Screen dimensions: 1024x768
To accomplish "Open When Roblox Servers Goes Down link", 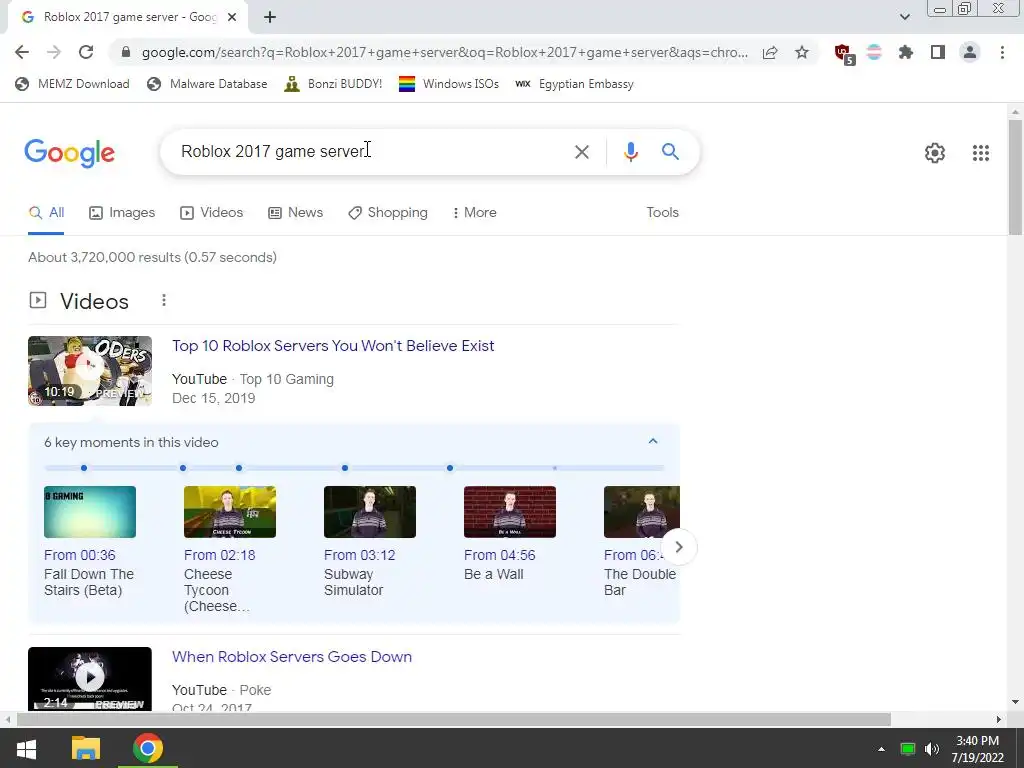I will [292, 656].
